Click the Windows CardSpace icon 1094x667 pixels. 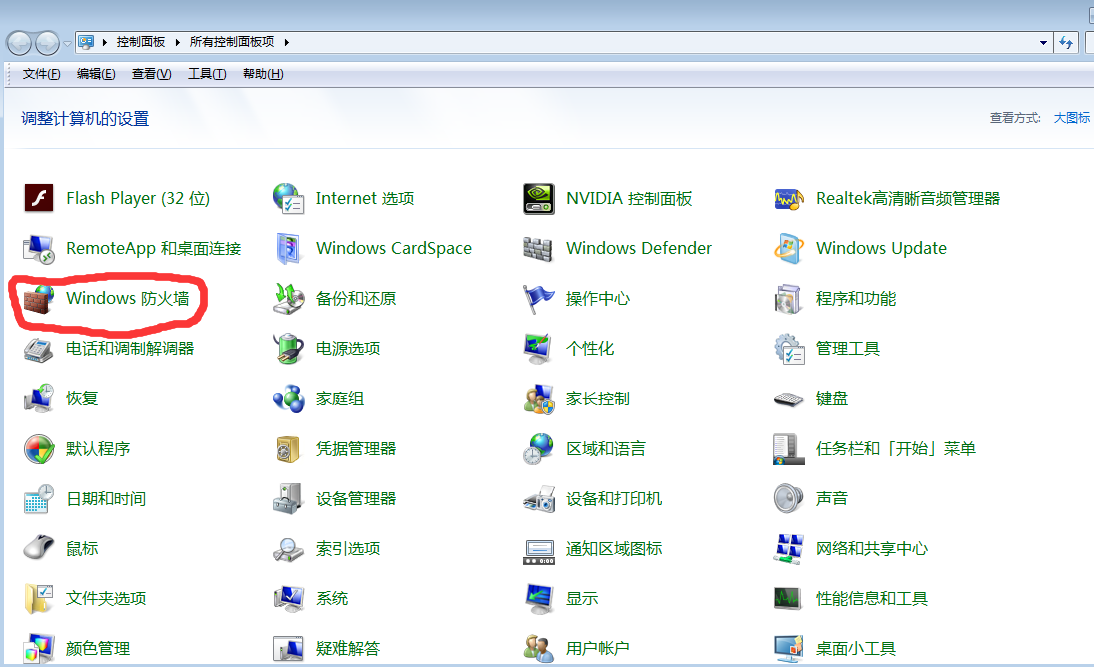(288, 248)
